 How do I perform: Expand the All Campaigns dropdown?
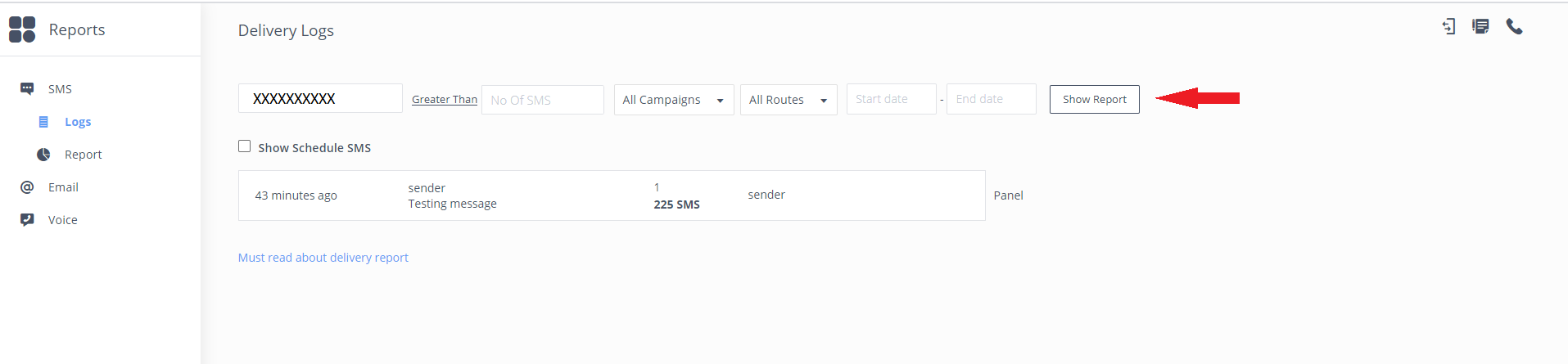click(674, 100)
